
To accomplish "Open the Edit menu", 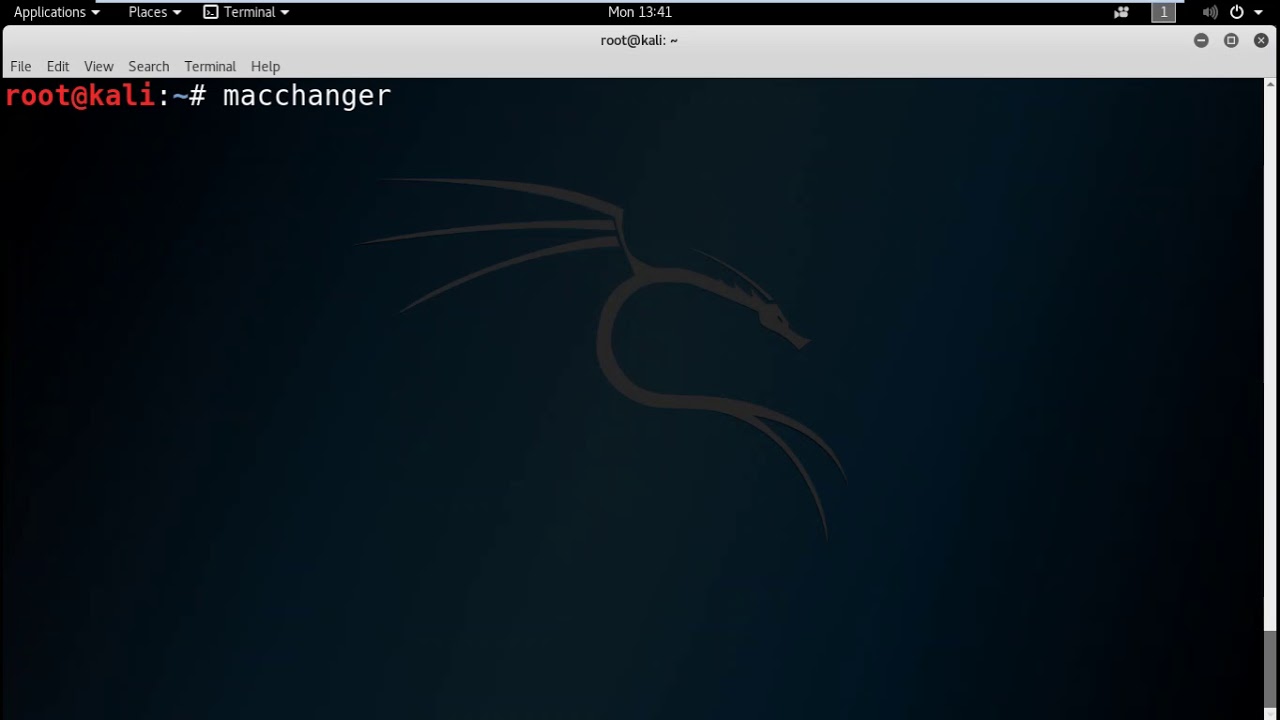I will [x=58, y=66].
